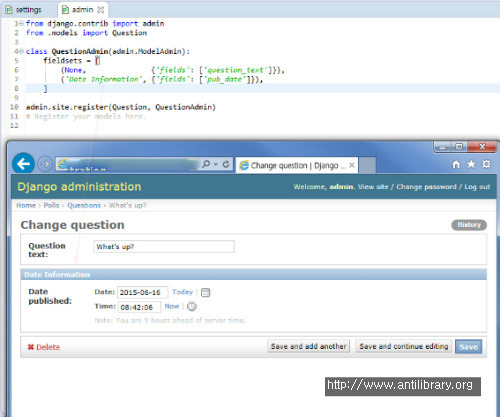This screenshot has height=417, width=500.
Task: Open browser Tools gear icon
Action: [487, 164]
